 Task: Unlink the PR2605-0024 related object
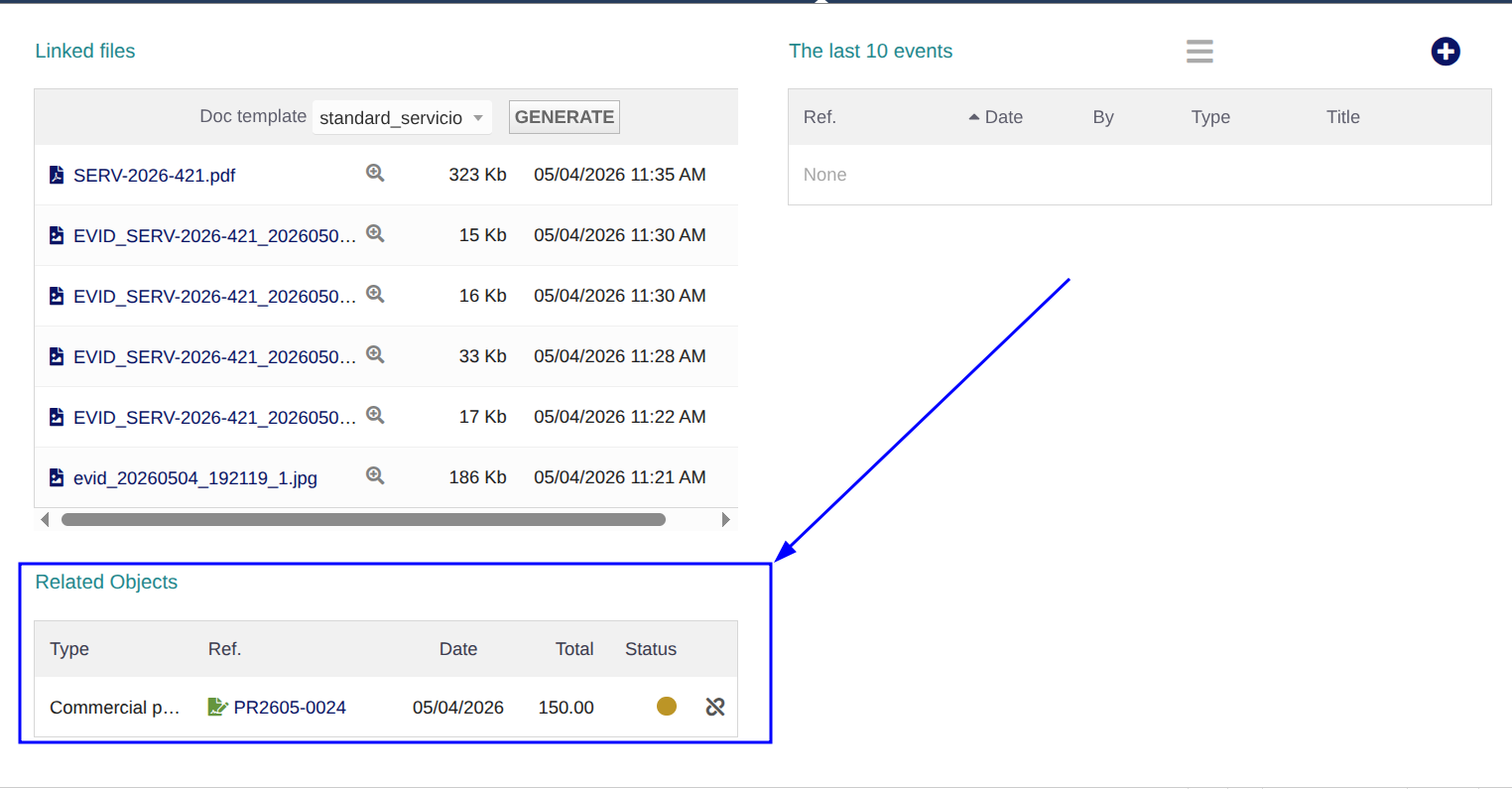[x=715, y=707]
